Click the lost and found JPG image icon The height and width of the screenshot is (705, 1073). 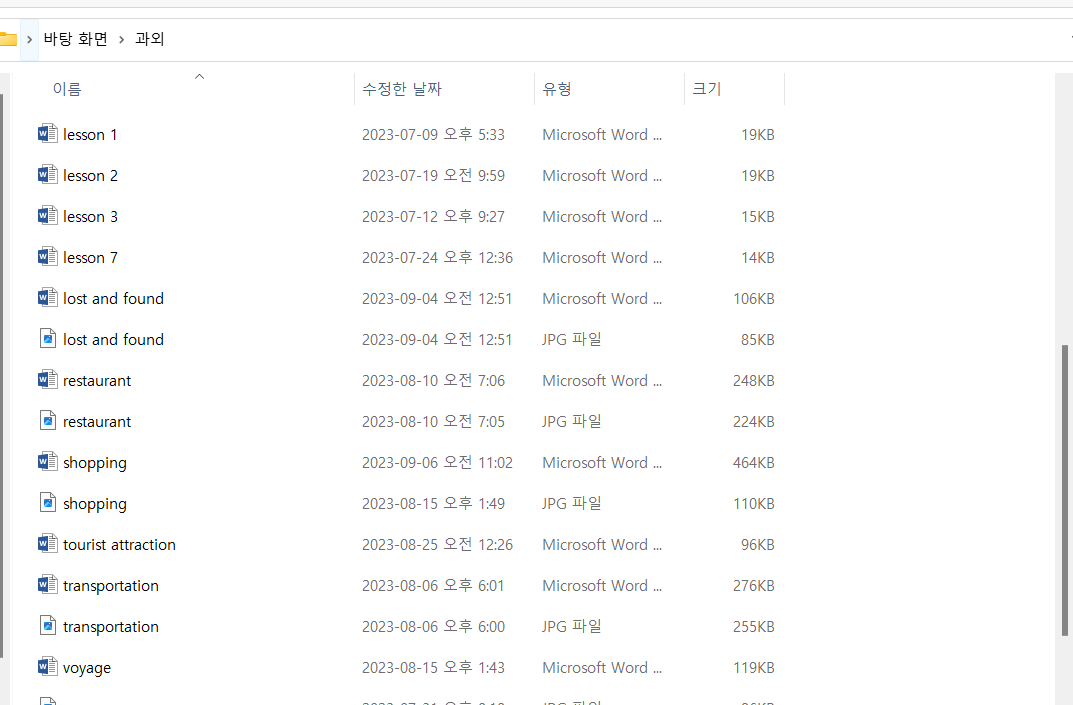[48, 339]
